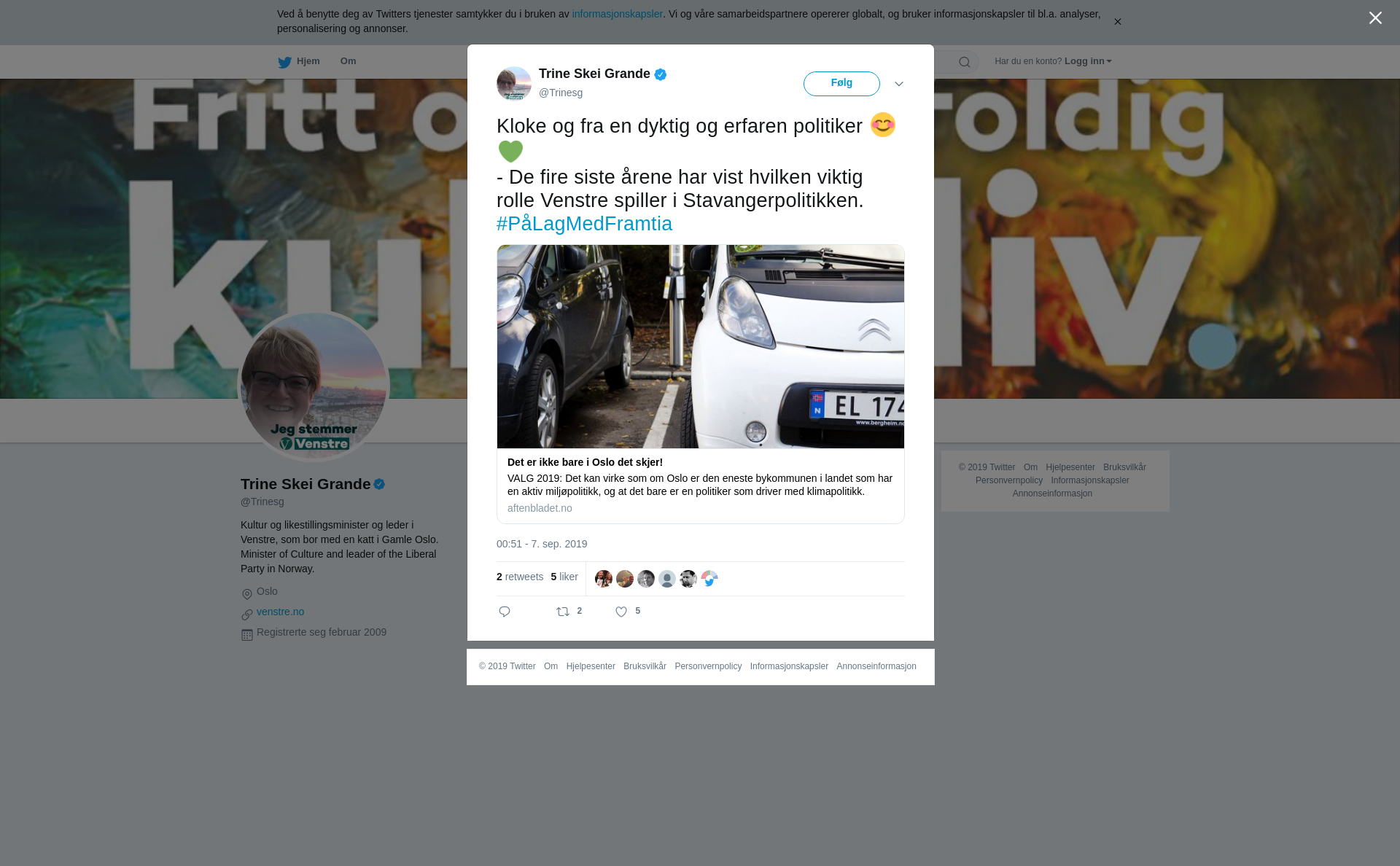The width and height of the screenshot is (1400, 866).
Task: Visit the venstre.no profile link
Action: point(280,612)
